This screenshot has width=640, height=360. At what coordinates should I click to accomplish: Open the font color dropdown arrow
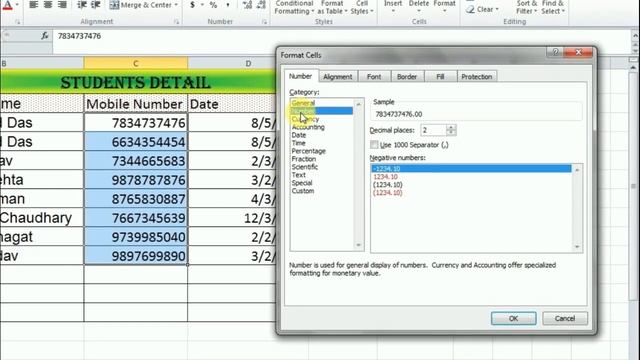click(x=17, y=5)
